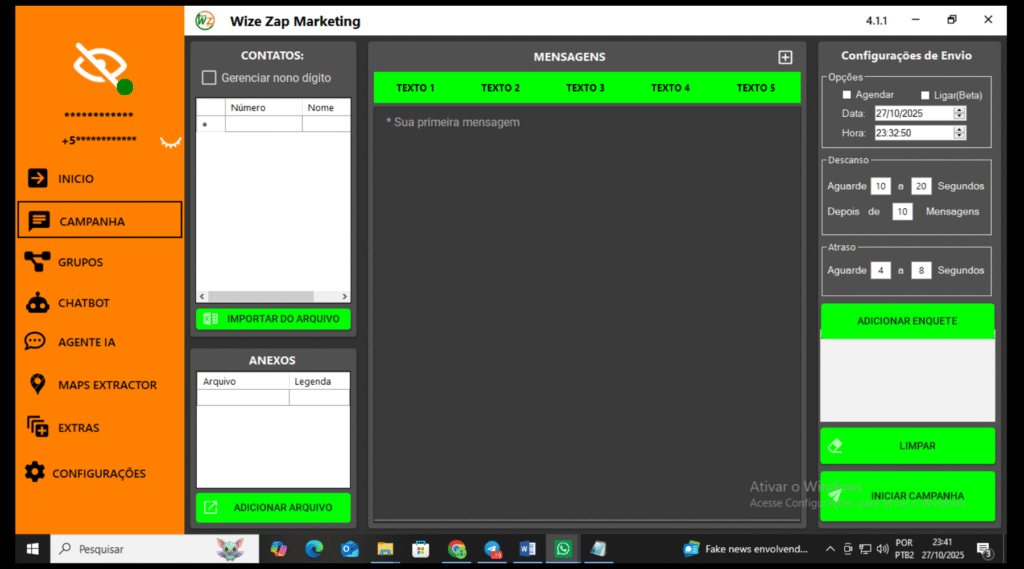
Task: Open the Grupos section icon
Action: [37, 262]
